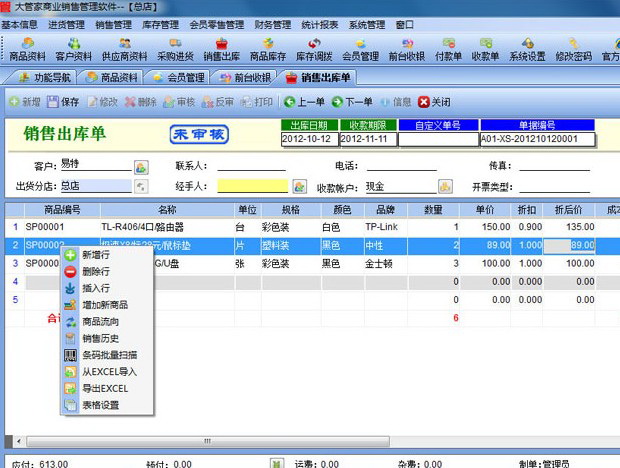Image resolution: width=620 pixels, height=468 pixels.
Task: Open 商品资料 in the main toolbar
Action: [x=27, y=49]
